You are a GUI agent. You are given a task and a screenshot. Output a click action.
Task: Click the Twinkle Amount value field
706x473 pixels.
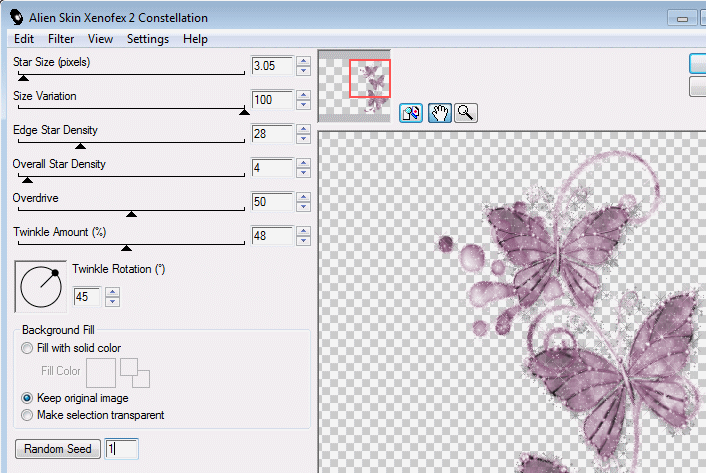272,236
